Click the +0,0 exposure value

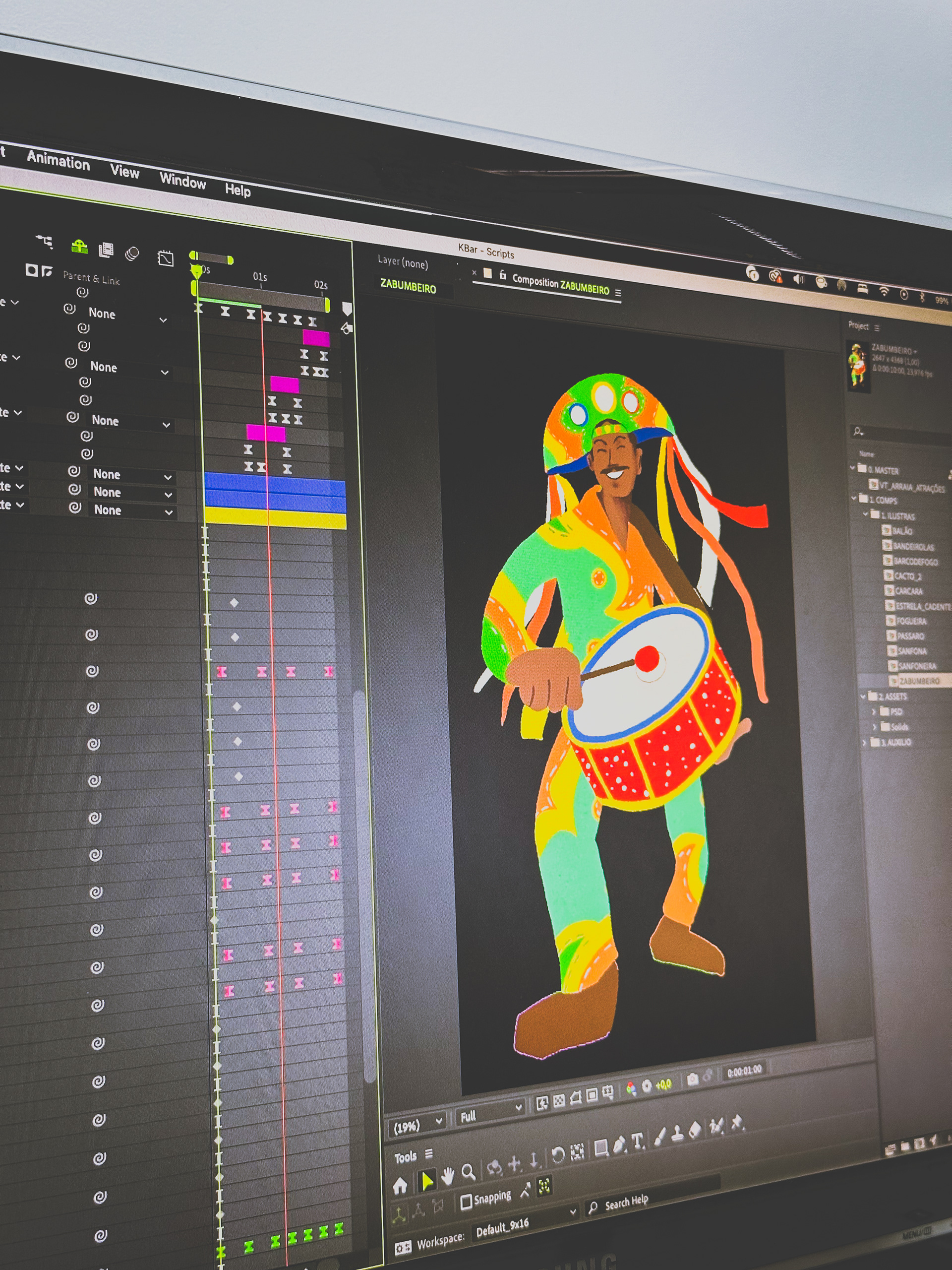[x=663, y=1083]
